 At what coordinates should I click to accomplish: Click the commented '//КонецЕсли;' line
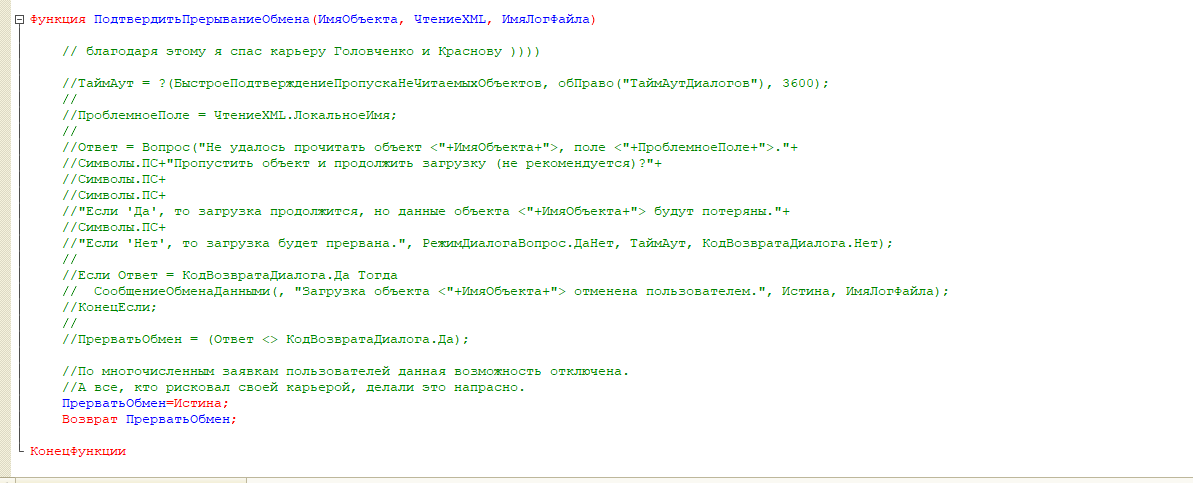click(x=110, y=307)
